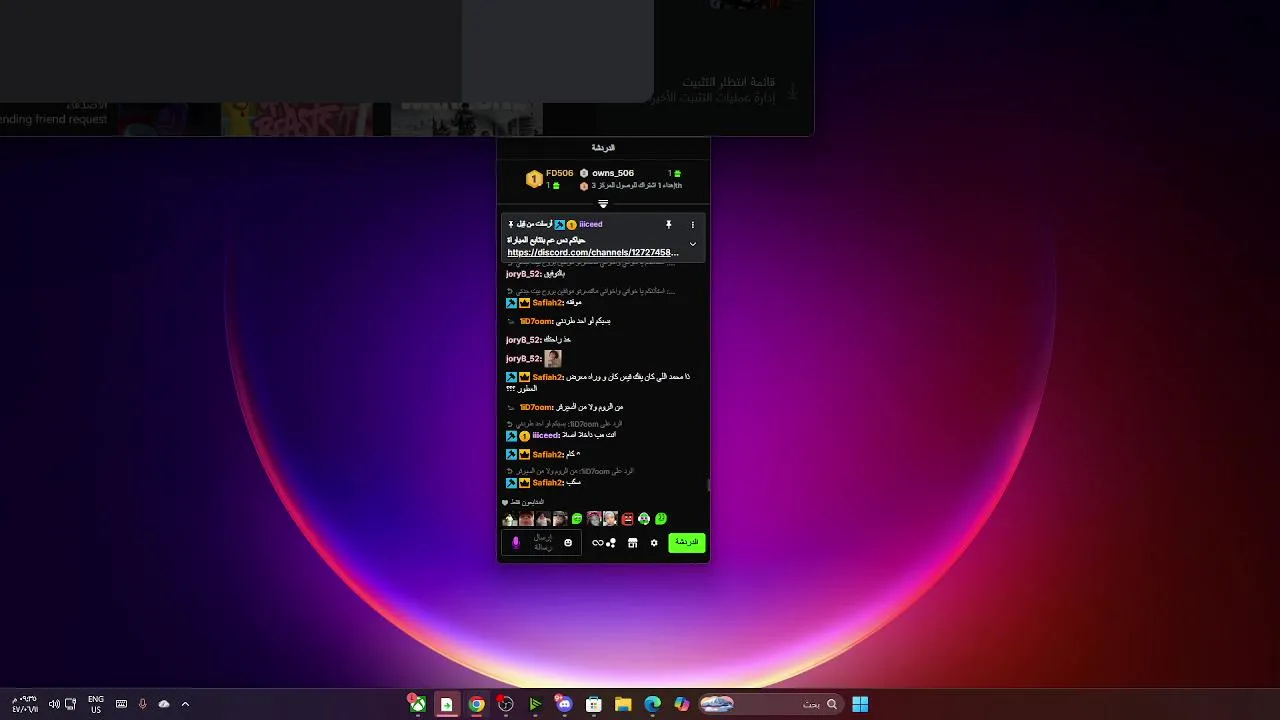Viewport: 1280px width, 720px height.
Task: Insert first emote in quick emote row
Action: click(x=510, y=519)
